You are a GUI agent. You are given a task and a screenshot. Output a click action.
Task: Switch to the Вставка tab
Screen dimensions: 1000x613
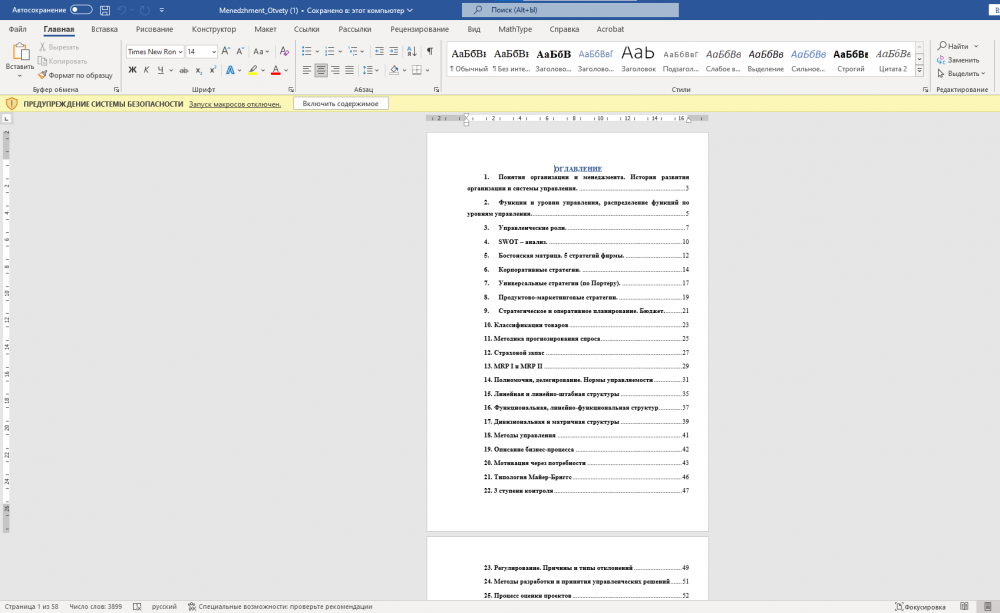(x=104, y=29)
